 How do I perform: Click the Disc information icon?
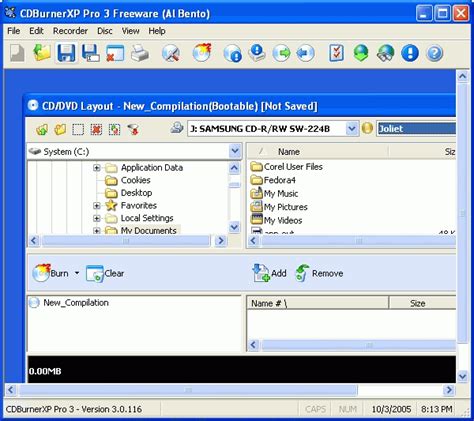(232, 53)
